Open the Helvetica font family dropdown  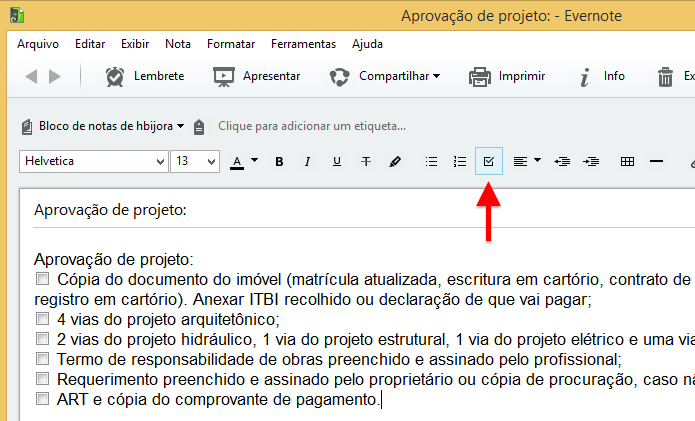coord(94,161)
